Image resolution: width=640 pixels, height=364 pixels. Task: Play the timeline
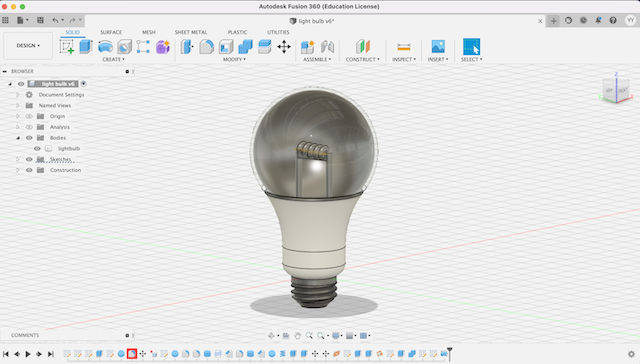coord(28,354)
